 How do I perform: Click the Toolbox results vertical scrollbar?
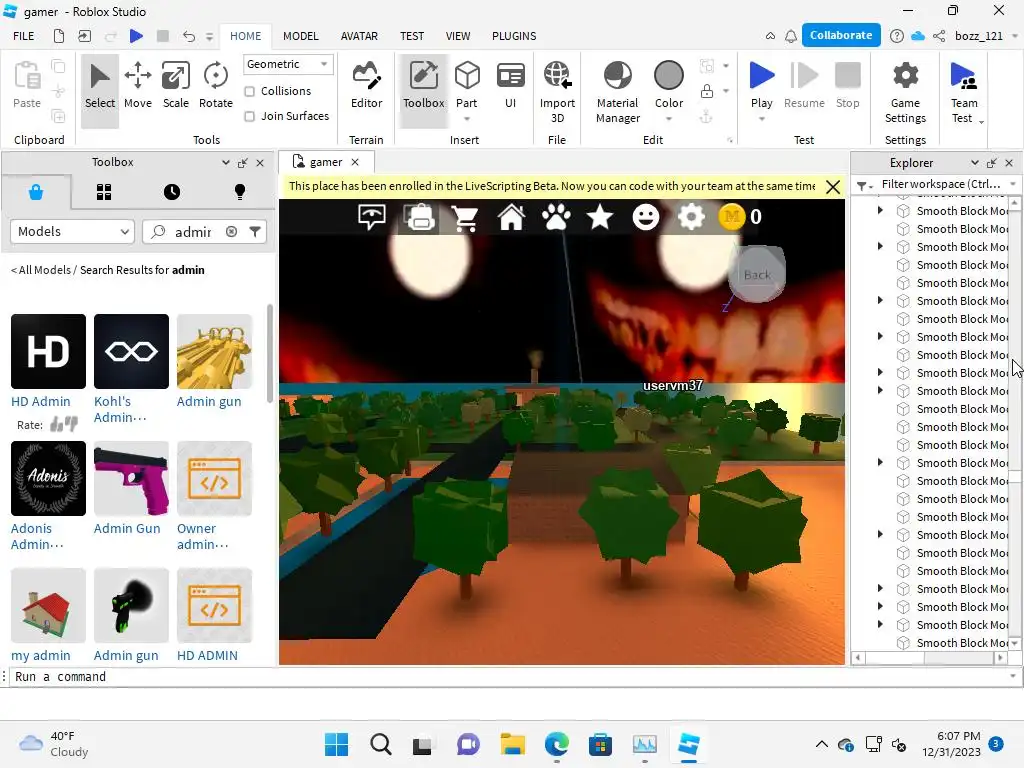coord(270,353)
